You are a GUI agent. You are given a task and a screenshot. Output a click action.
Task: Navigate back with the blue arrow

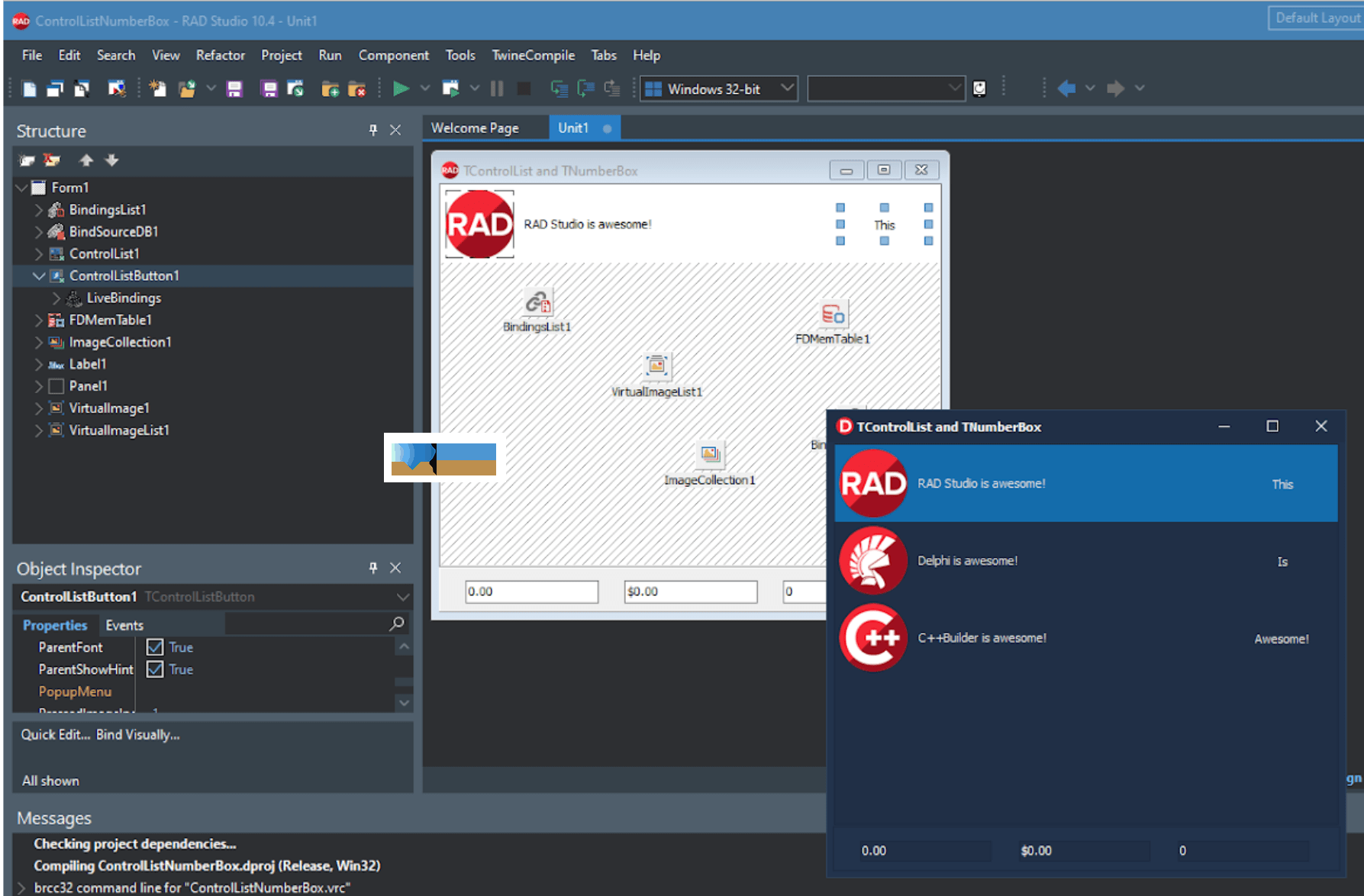(x=1066, y=89)
